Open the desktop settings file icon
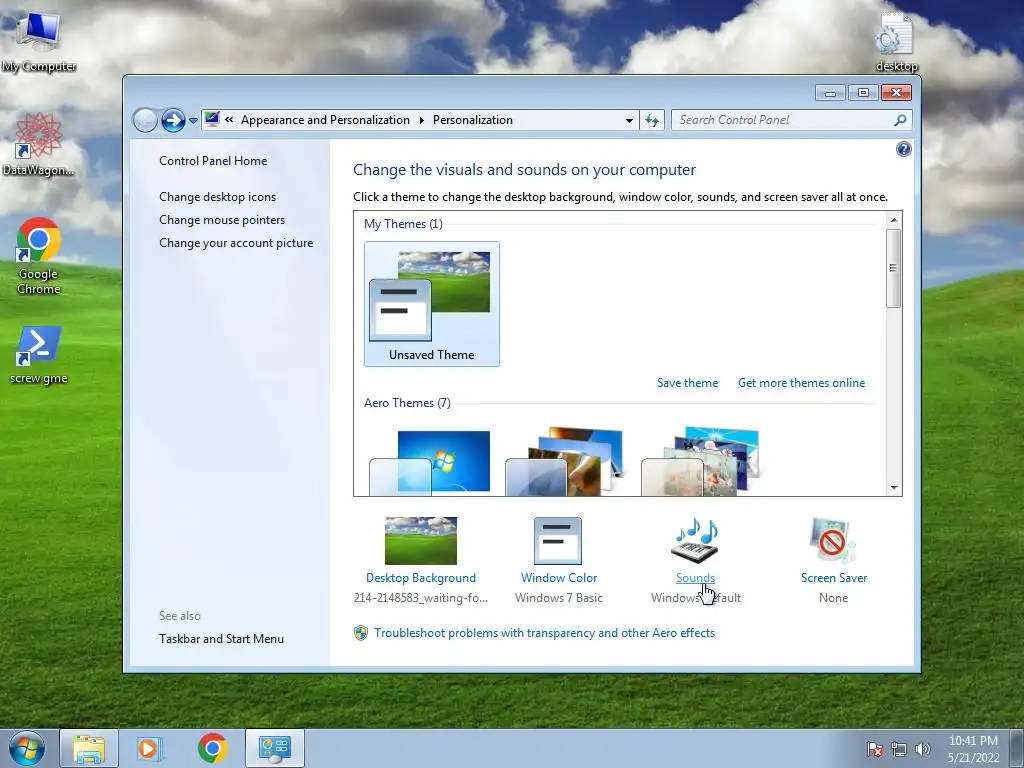This screenshot has width=1024, height=768. (896, 42)
